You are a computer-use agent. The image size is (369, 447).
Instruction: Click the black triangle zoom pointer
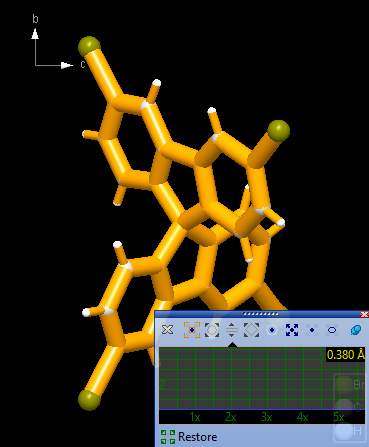click(232, 344)
